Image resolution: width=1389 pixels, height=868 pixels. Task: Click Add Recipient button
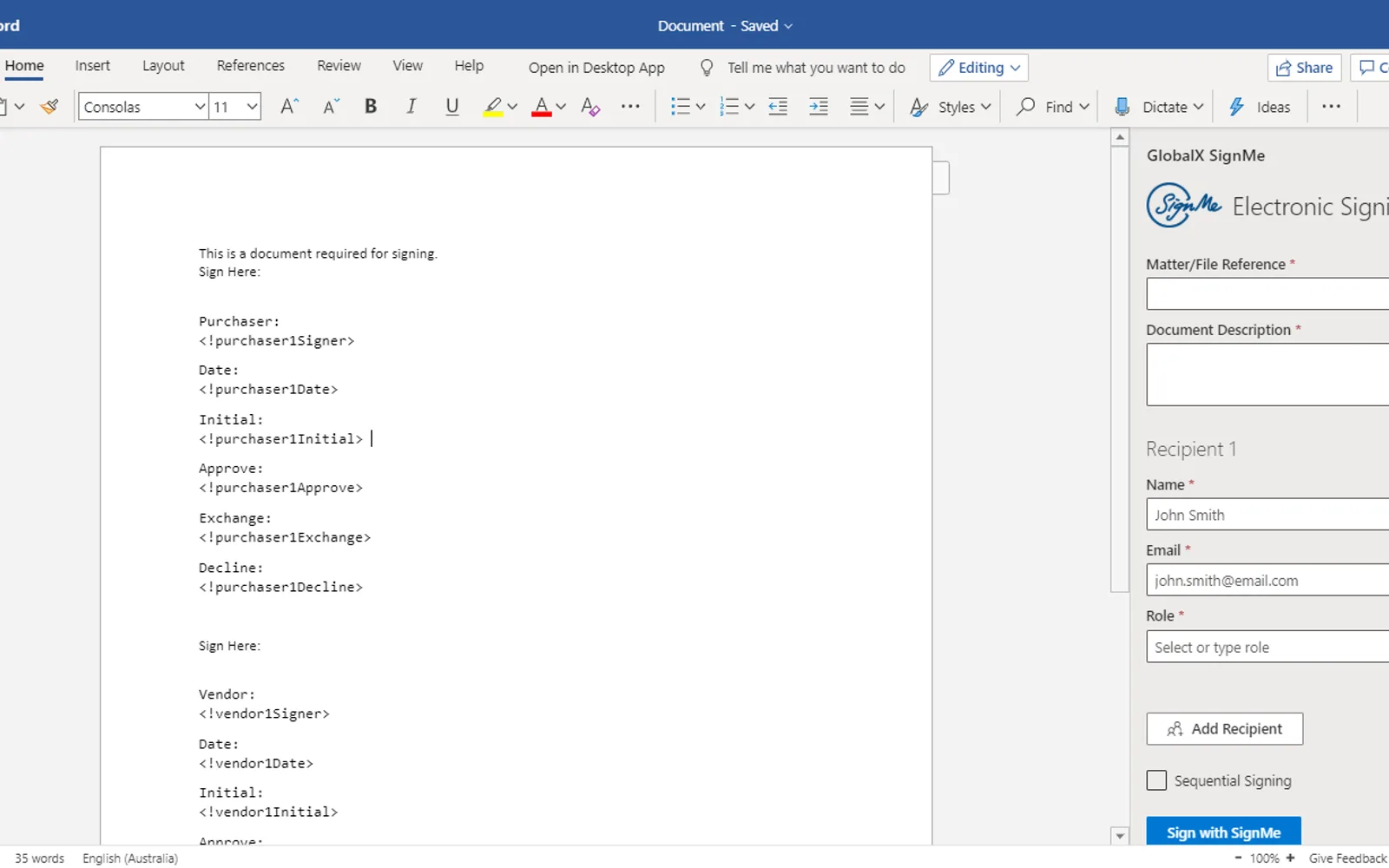[1224, 729]
